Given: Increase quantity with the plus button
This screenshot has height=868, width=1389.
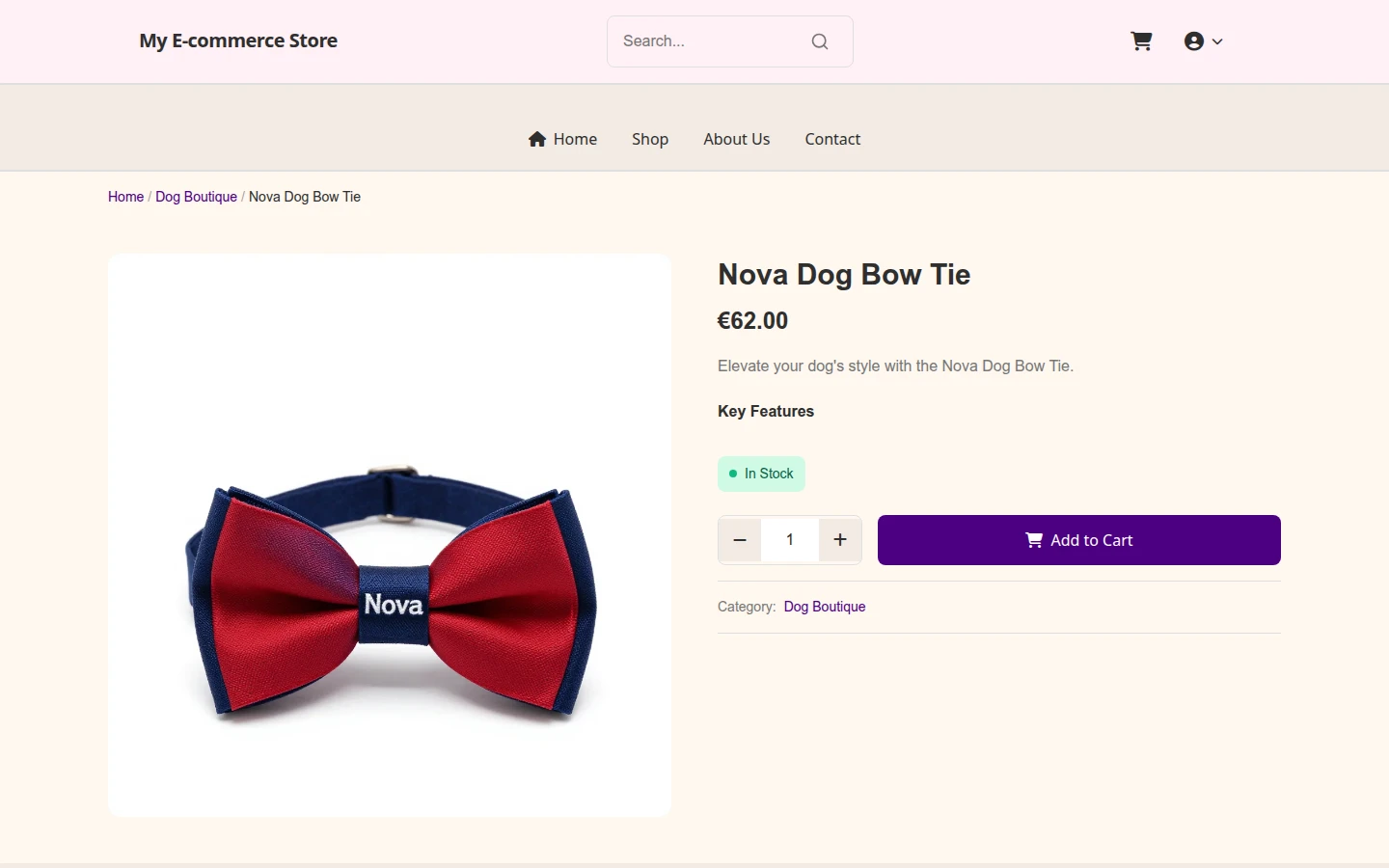Looking at the screenshot, I should point(840,540).
